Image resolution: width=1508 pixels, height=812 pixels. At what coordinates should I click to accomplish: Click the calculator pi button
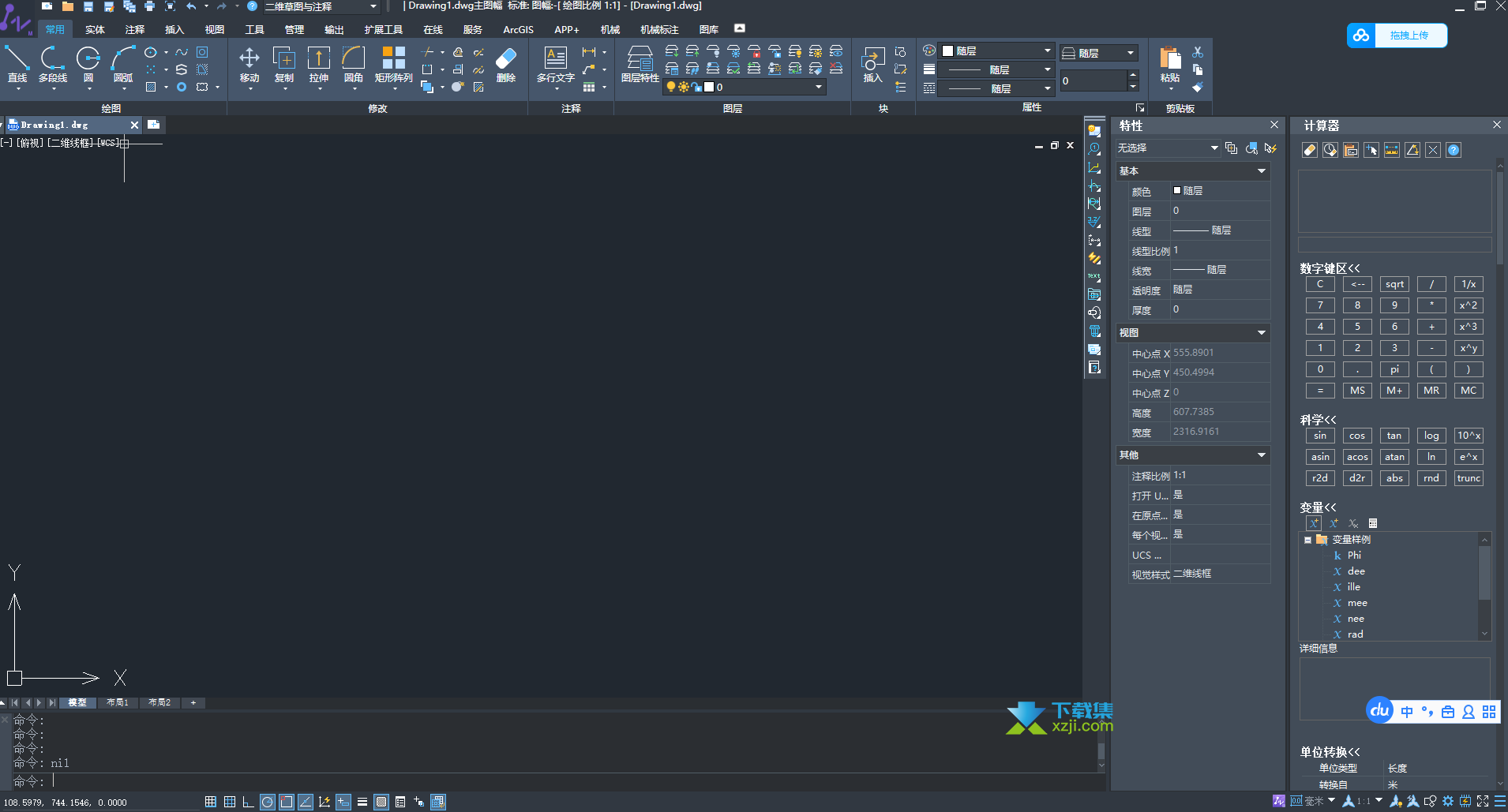pyautogui.click(x=1394, y=369)
